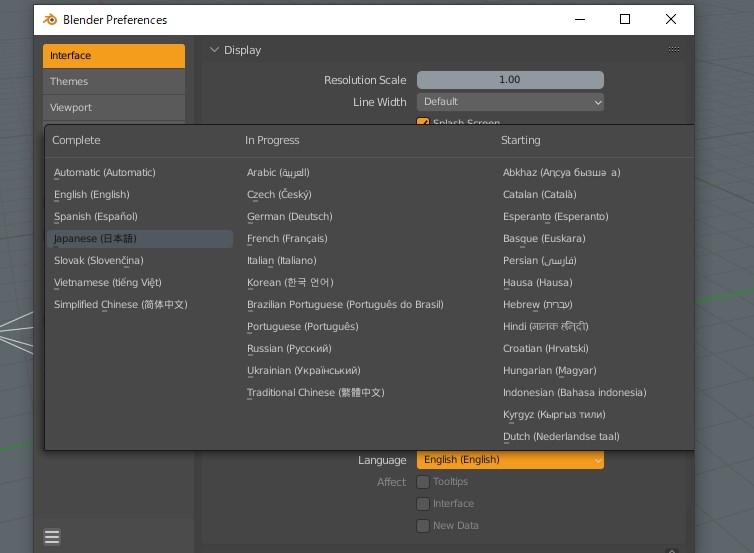Select Basque (Euskara) language
The height and width of the screenshot is (553, 754).
coord(544,239)
